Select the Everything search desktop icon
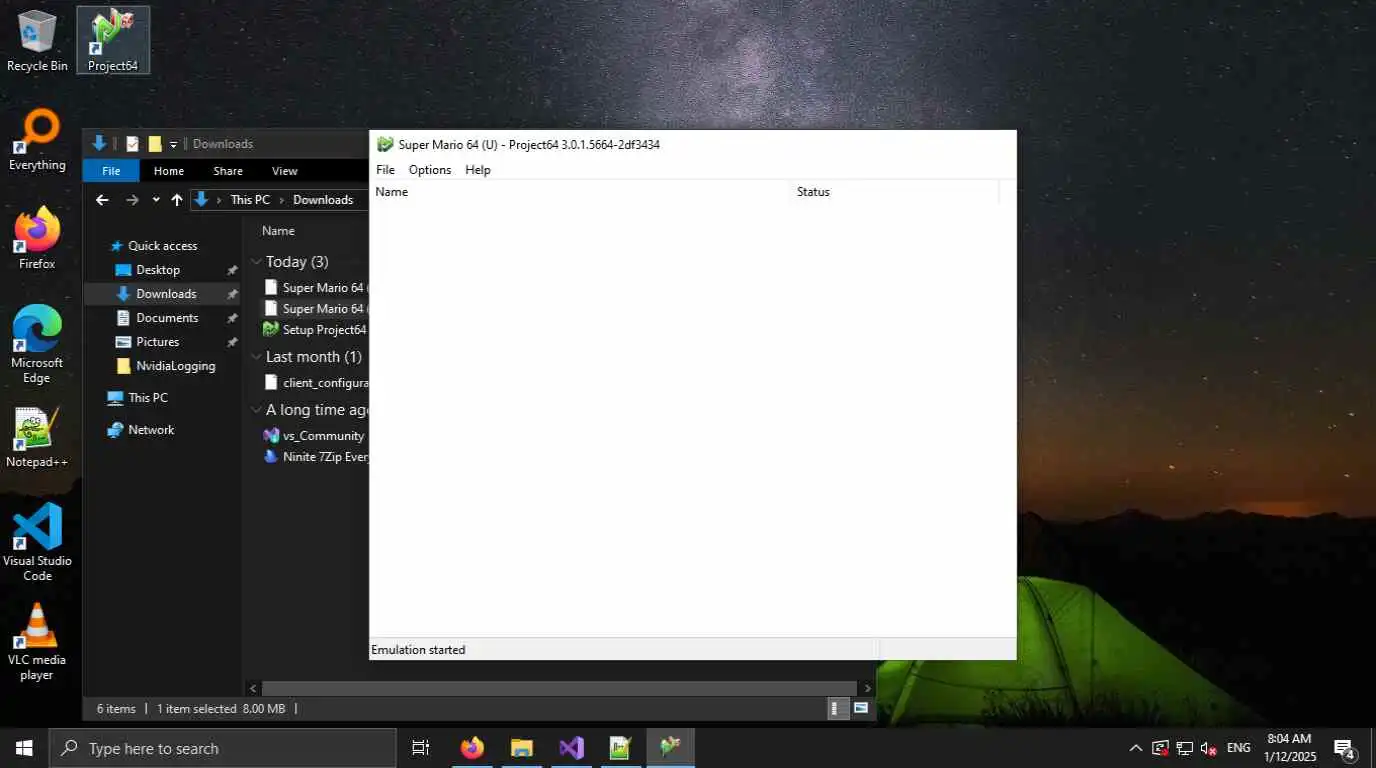The height and width of the screenshot is (768, 1376). 37,140
